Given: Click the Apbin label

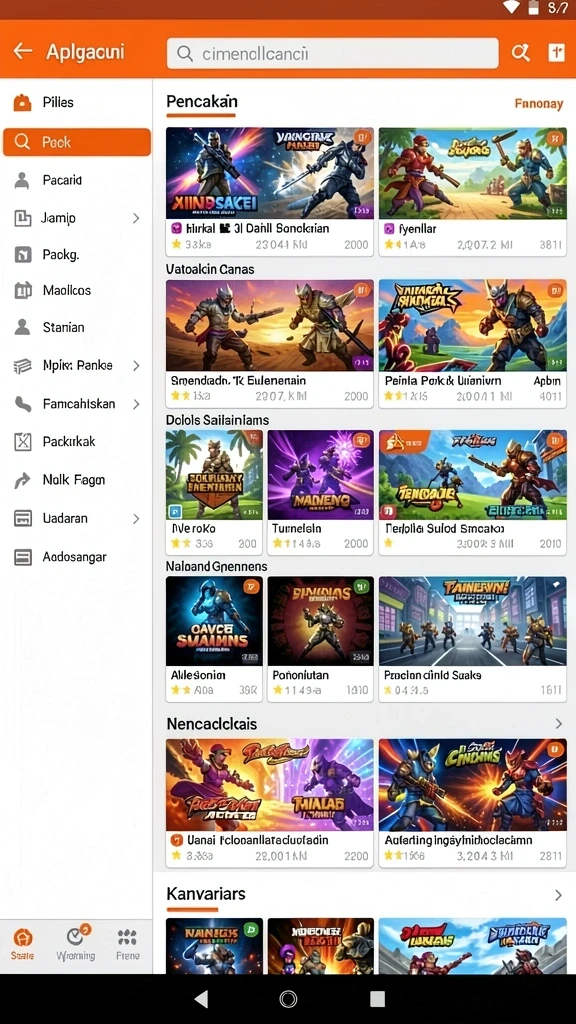Looking at the screenshot, I should click(x=547, y=381).
